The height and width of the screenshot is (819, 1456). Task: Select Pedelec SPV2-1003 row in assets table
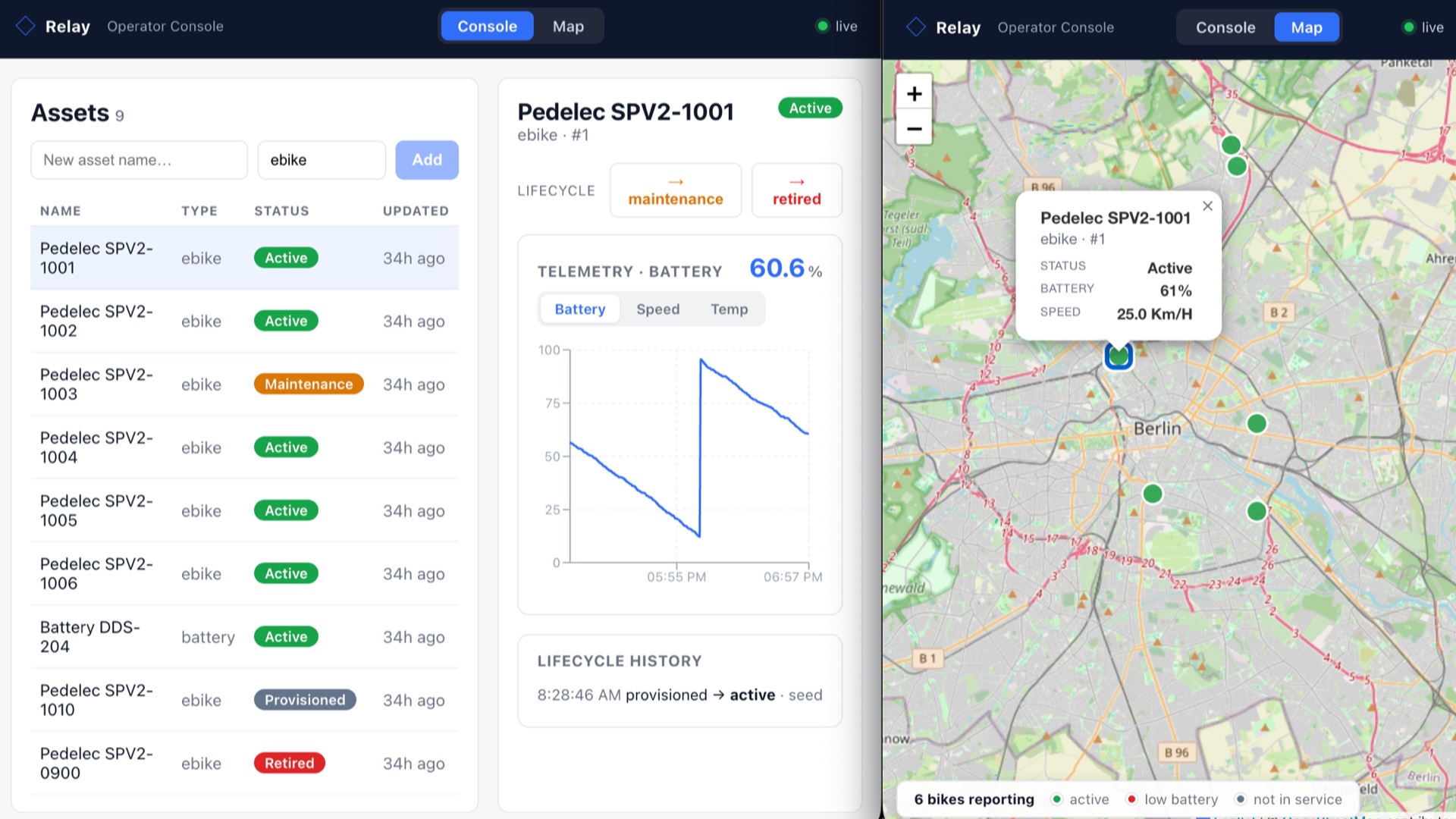(244, 384)
